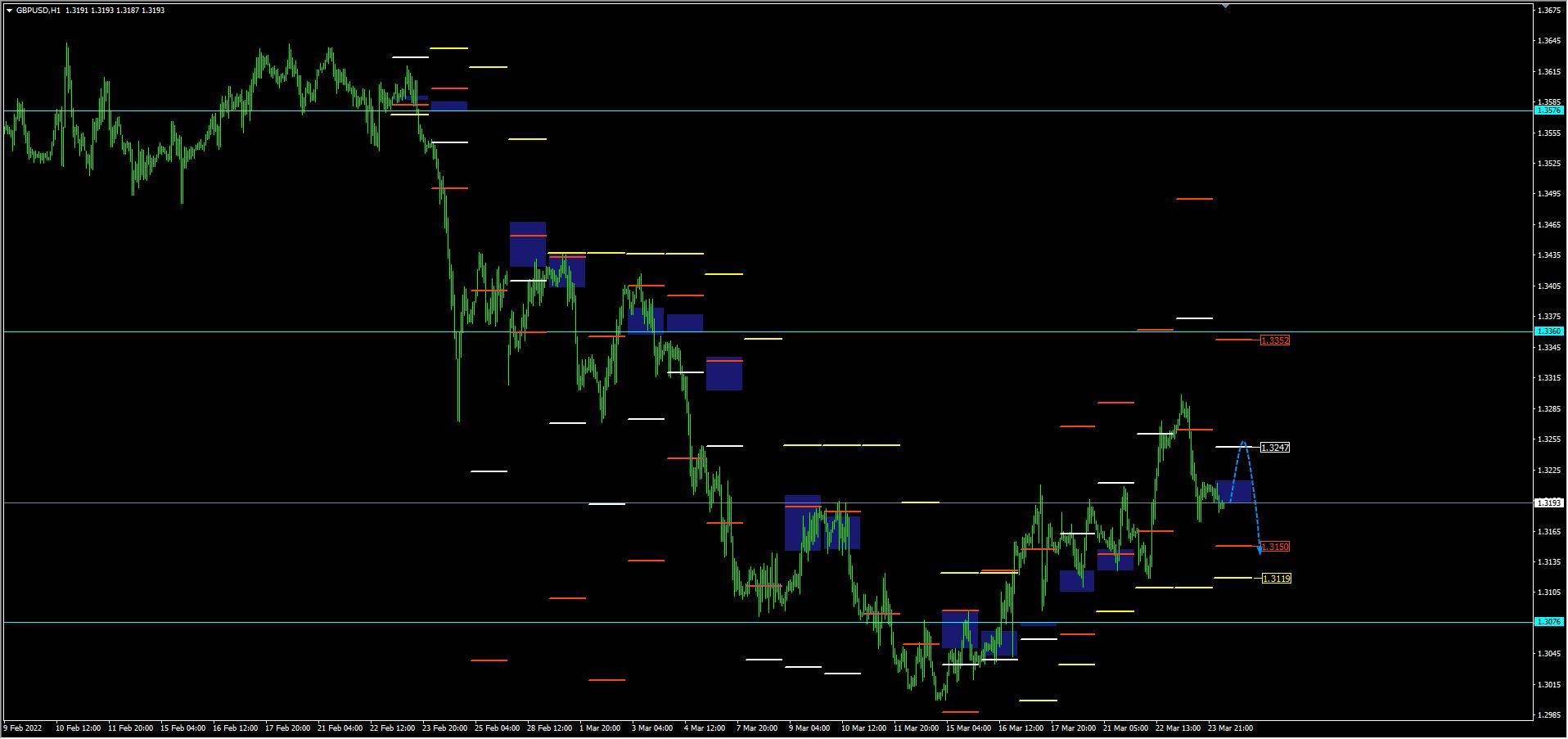Click the peak of the dashed blue forecast curve
The width and height of the screenshot is (1568, 739).
point(1243,443)
